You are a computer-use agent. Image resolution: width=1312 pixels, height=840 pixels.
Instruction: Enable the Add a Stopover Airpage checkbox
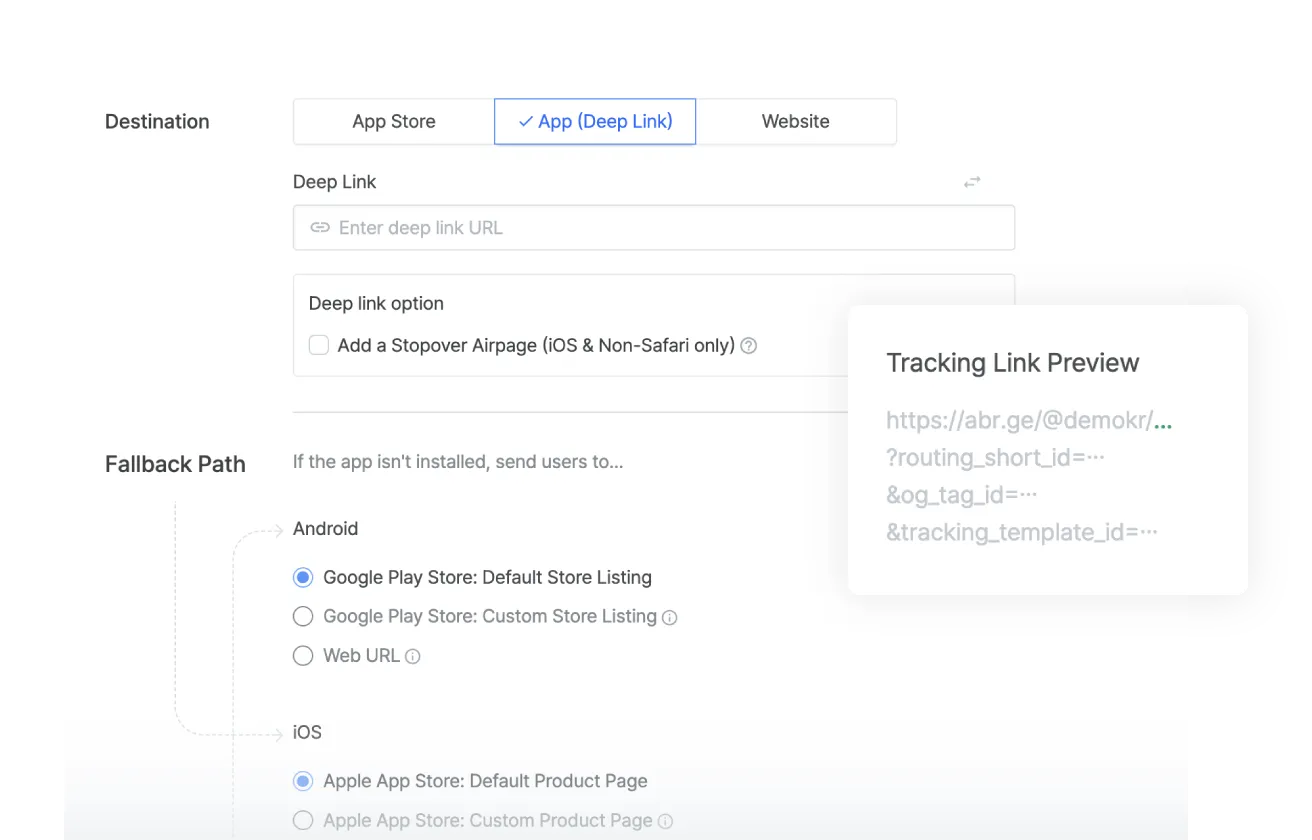tap(318, 344)
